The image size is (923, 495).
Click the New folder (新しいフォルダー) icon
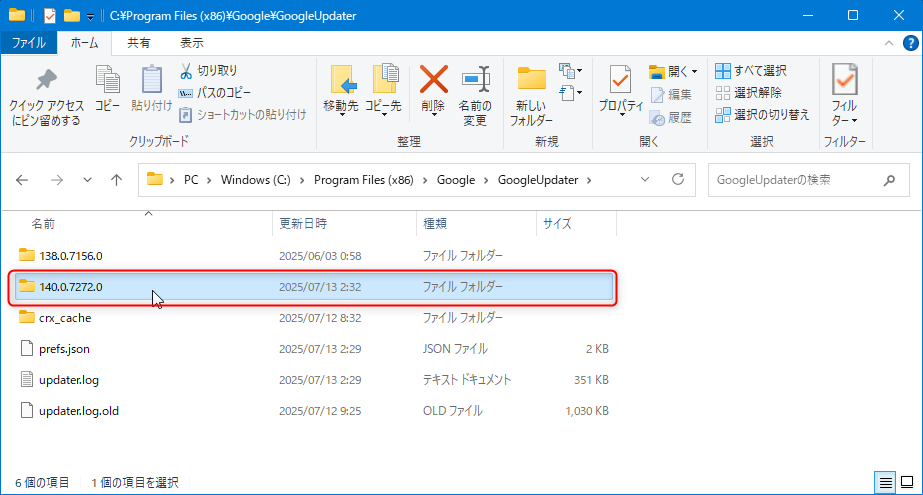click(x=532, y=79)
